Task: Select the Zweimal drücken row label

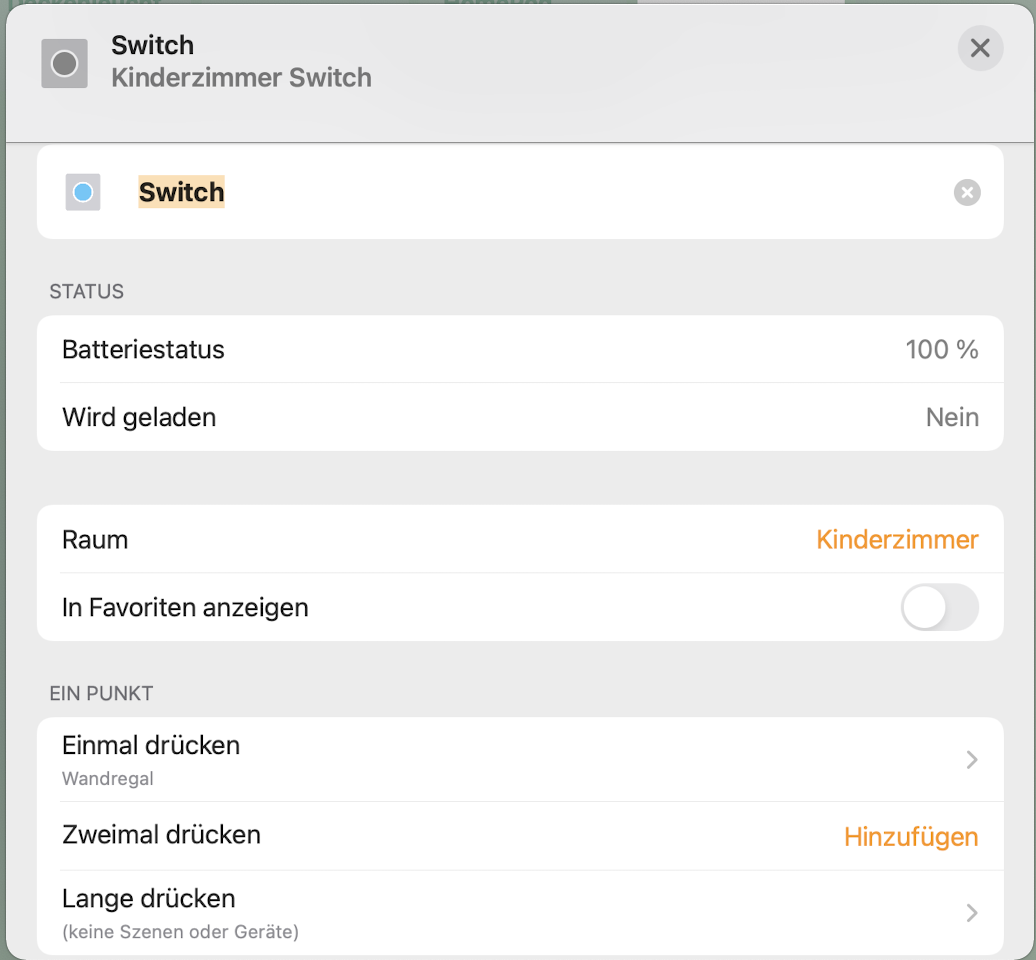Action: coord(161,835)
